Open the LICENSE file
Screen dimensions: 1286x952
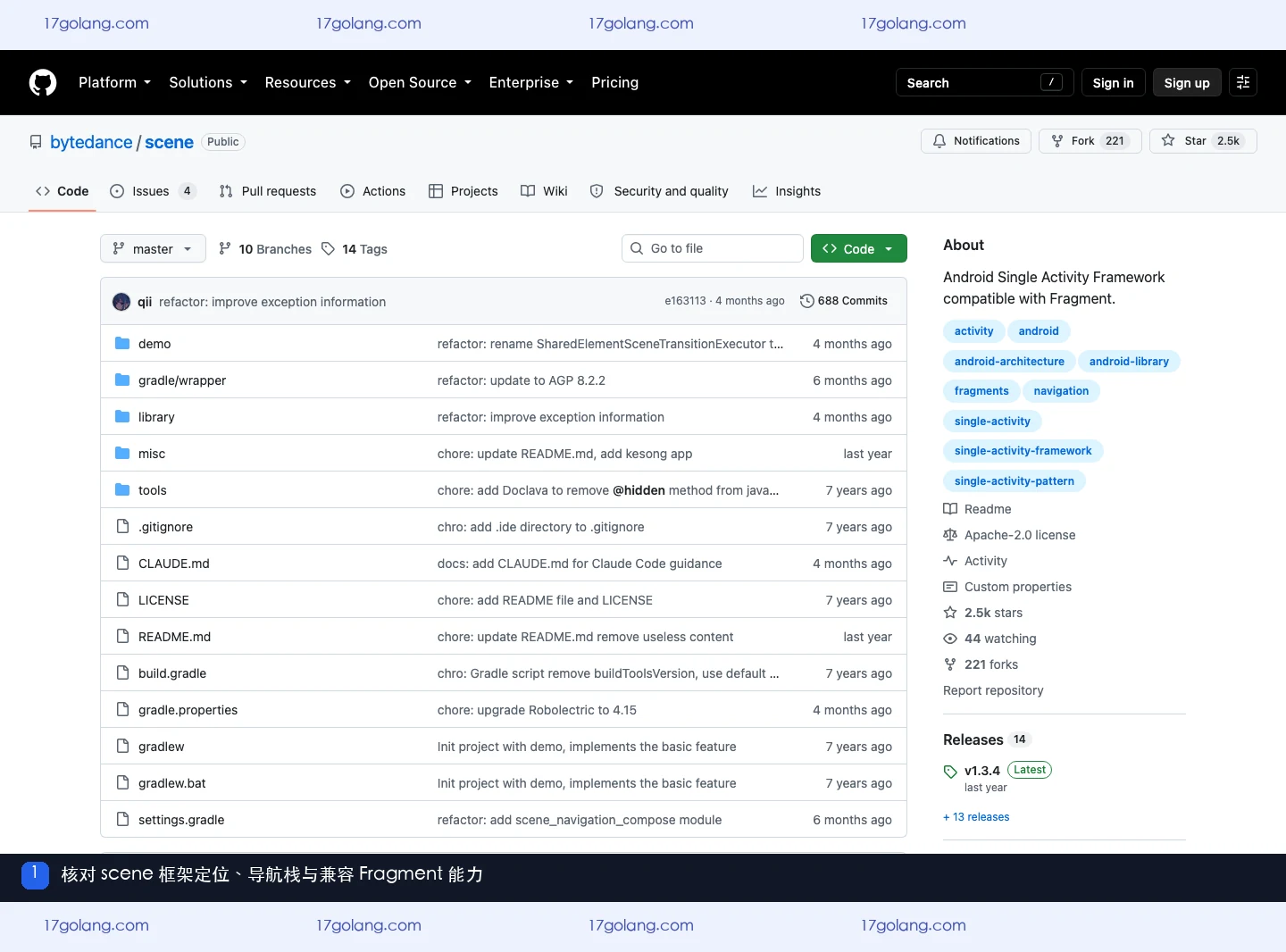pyautogui.click(x=163, y=600)
